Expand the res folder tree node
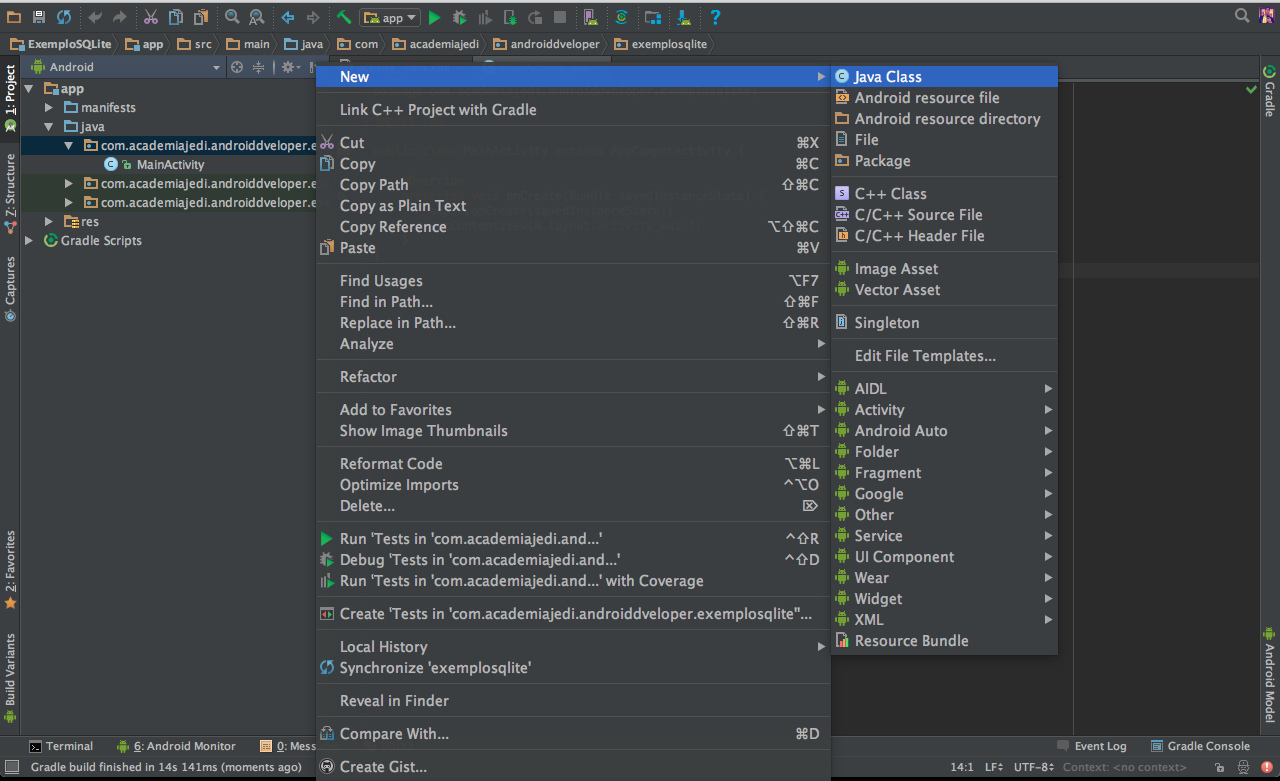The width and height of the screenshot is (1280, 781). tap(49, 221)
